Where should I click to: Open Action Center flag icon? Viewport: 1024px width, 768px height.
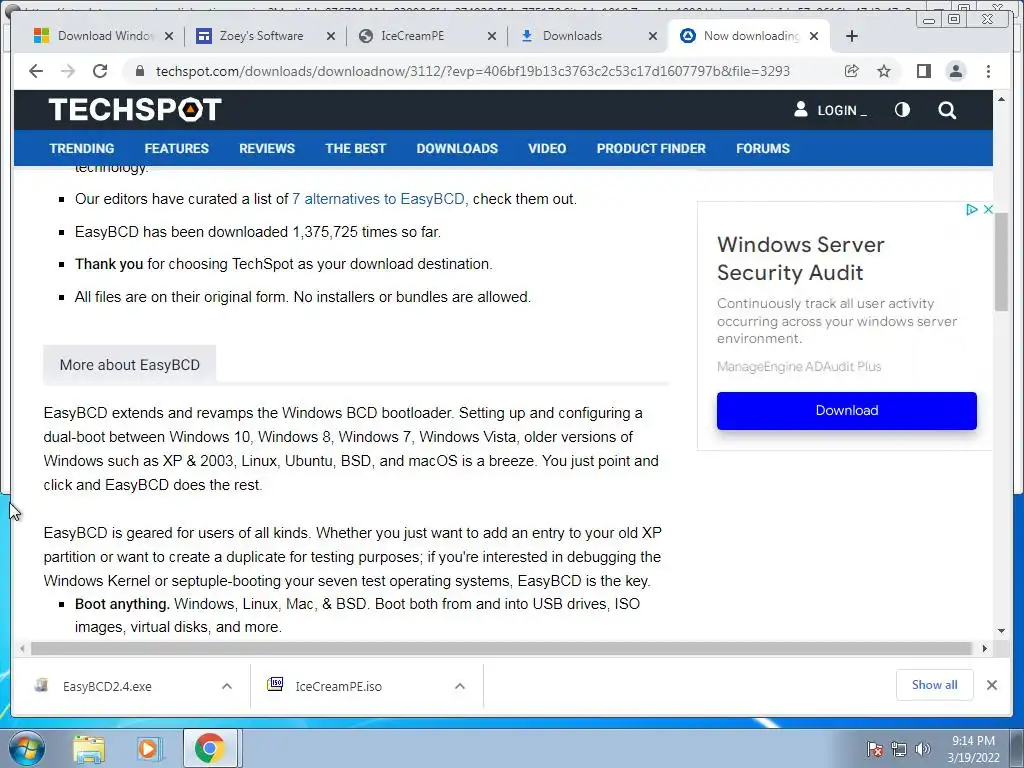874,749
